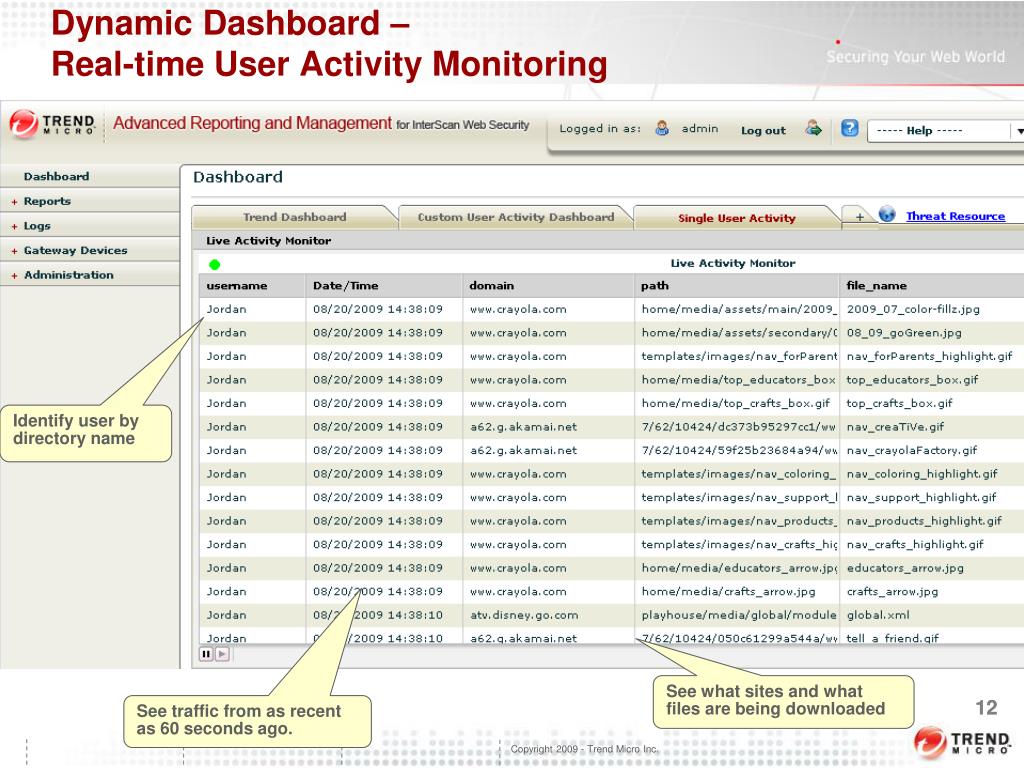The height and width of the screenshot is (768, 1024).
Task: Sort by the username column header
Action: tap(252, 285)
